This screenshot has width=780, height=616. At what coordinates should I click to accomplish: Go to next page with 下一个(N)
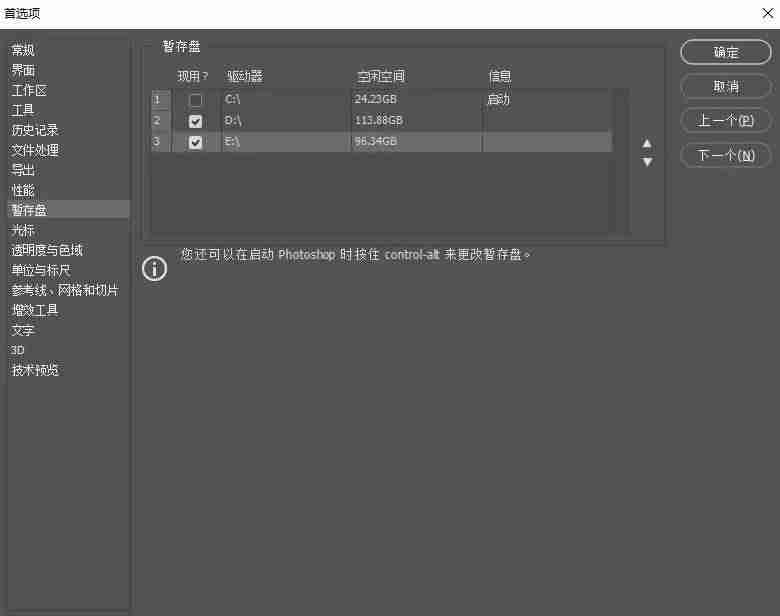coord(725,156)
